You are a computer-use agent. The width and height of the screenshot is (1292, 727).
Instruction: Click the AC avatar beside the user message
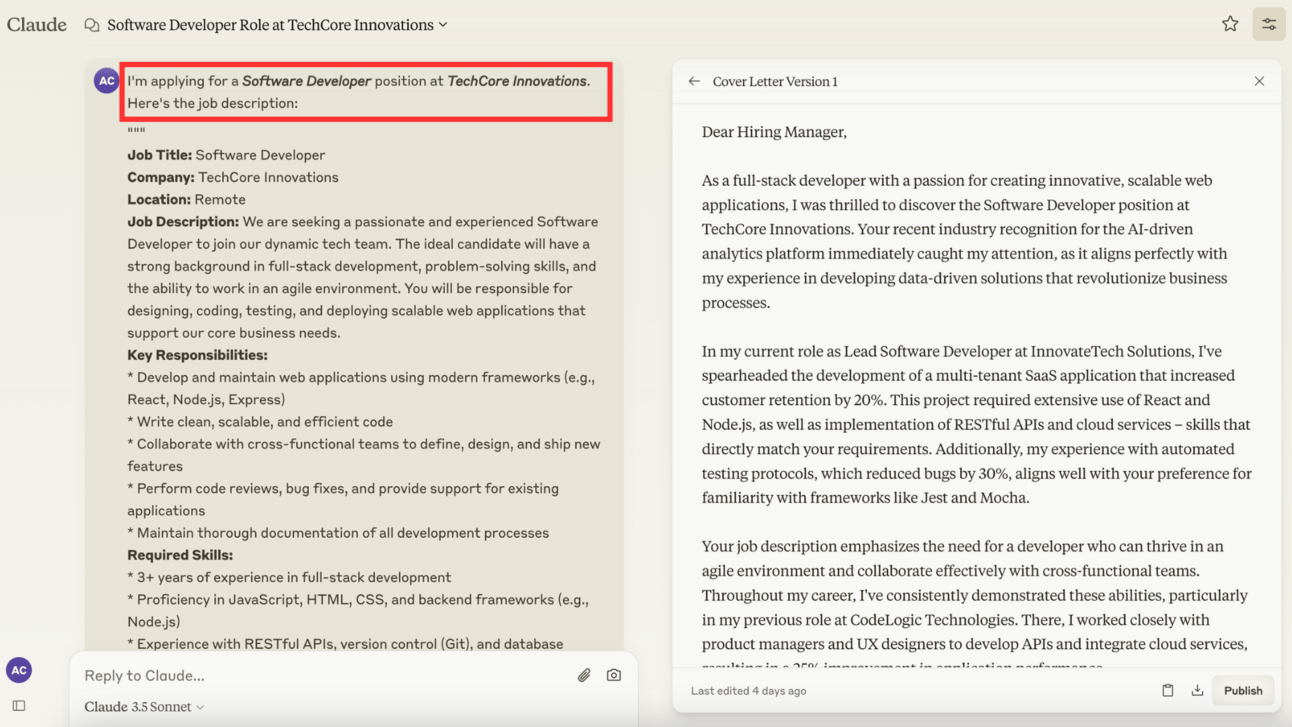tap(106, 81)
